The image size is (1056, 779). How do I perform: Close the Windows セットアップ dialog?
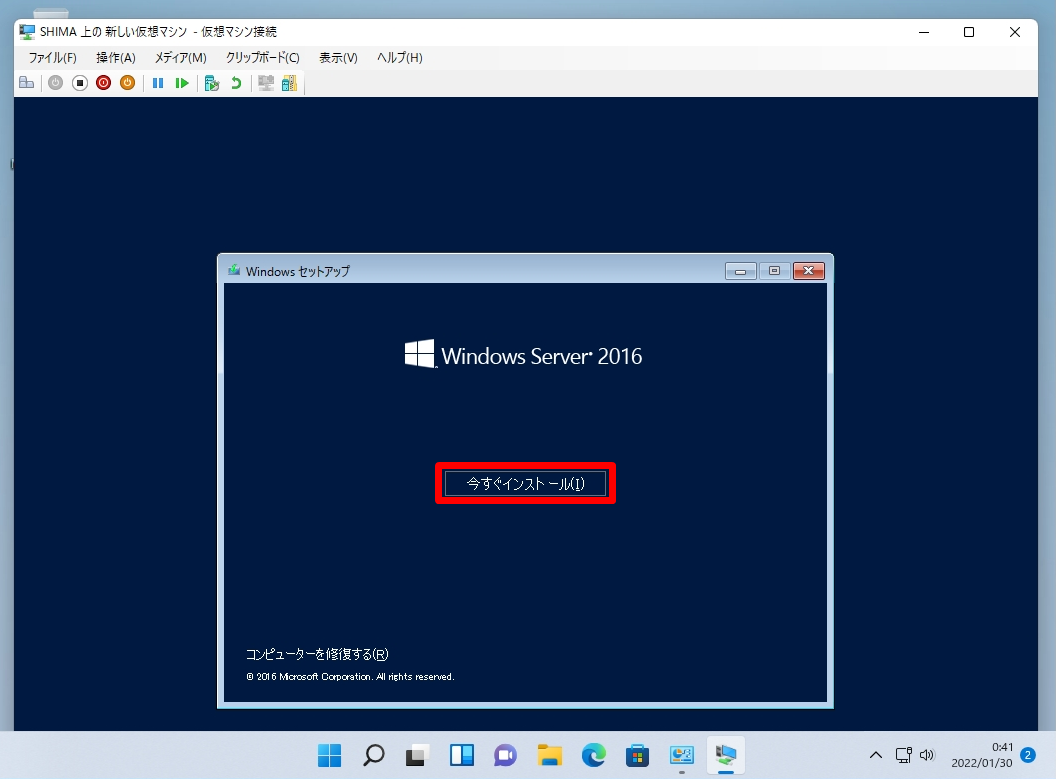pyautogui.click(x=809, y=271)
